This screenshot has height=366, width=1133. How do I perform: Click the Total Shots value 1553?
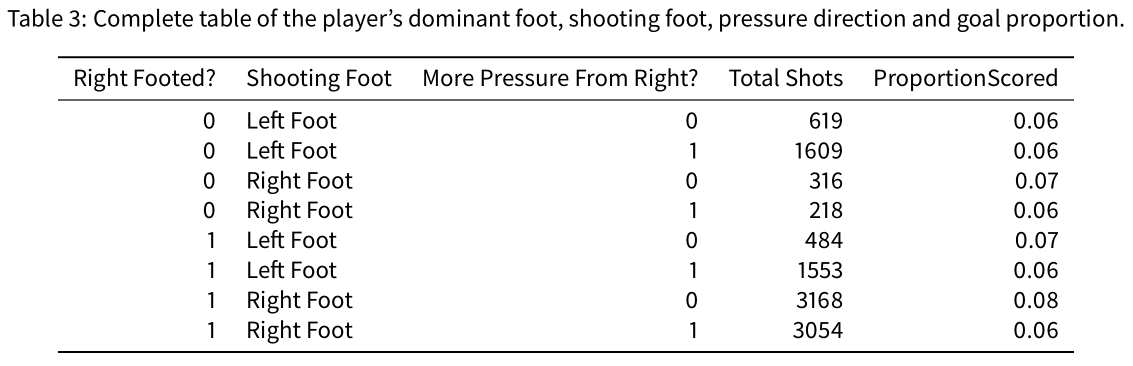pyautogui.click(x=819, y=271)
